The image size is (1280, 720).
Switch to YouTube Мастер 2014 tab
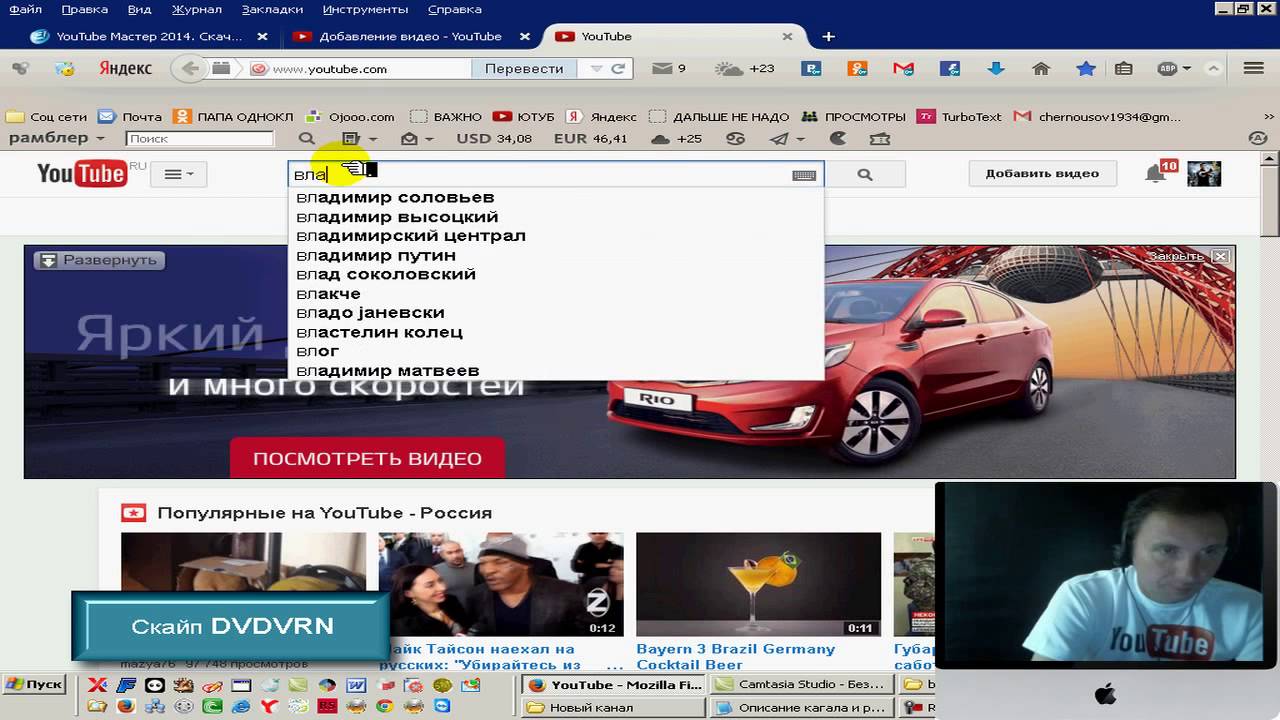(x=149, y=36)
